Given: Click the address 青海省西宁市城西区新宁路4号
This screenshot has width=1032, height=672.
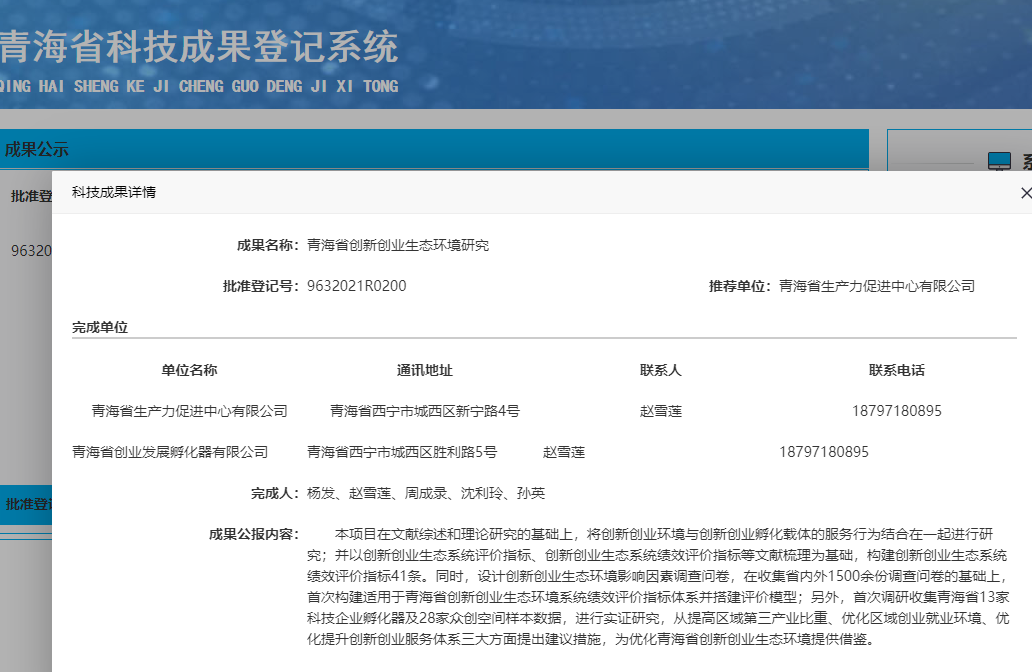Looking at the screenshot, I should 424,411.
